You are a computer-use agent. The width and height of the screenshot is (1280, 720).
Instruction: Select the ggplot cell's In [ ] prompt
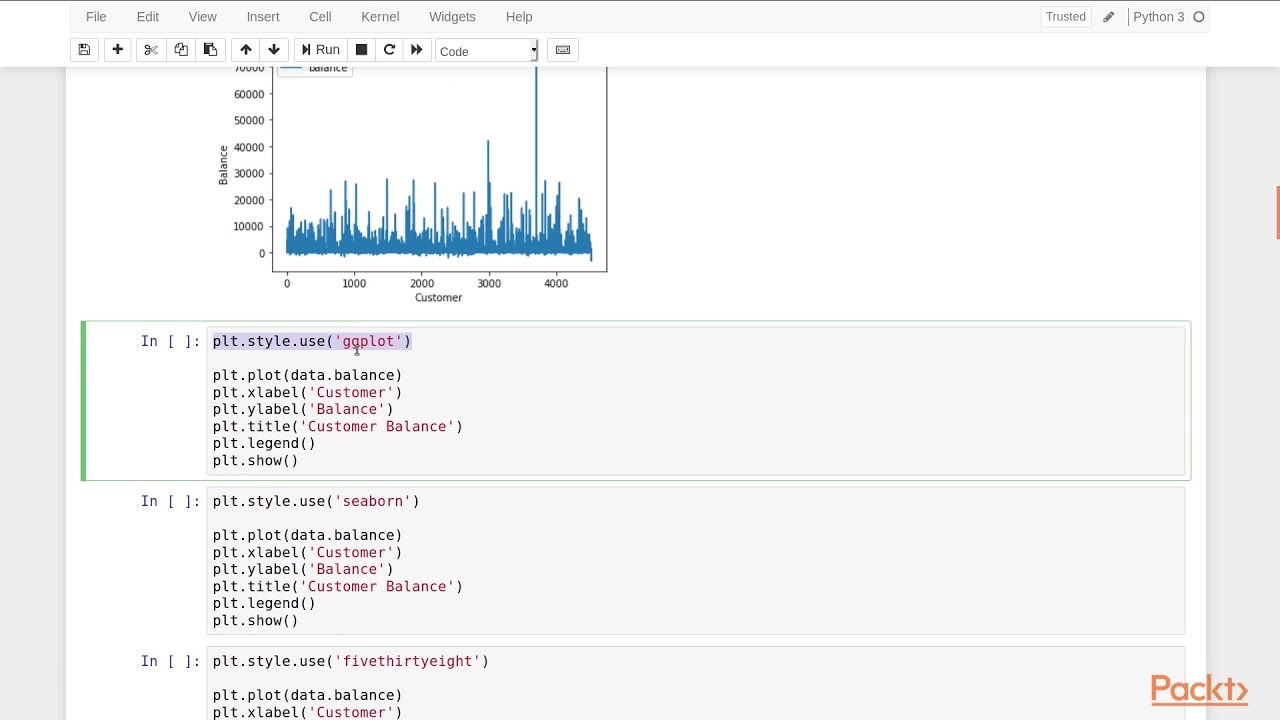[170, 341]
